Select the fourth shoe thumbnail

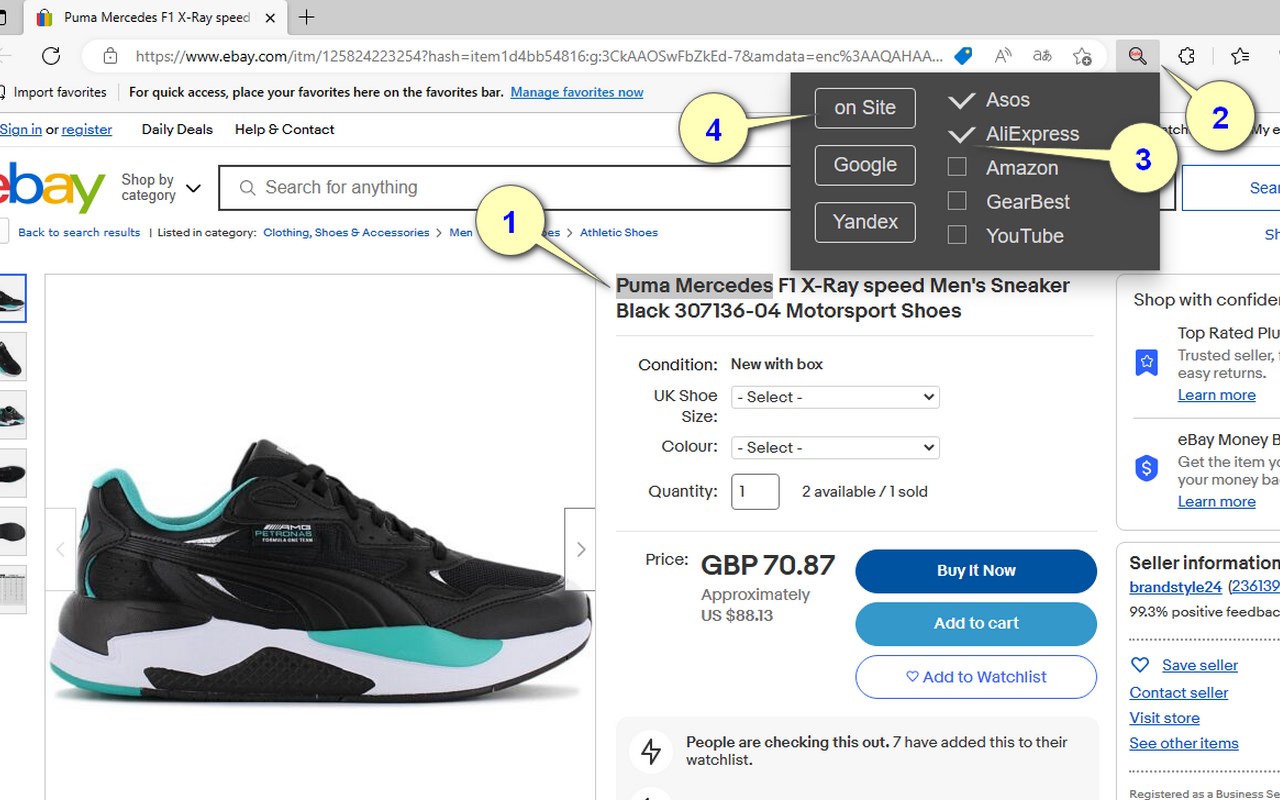pyautogui.click(x=12, y=473)
